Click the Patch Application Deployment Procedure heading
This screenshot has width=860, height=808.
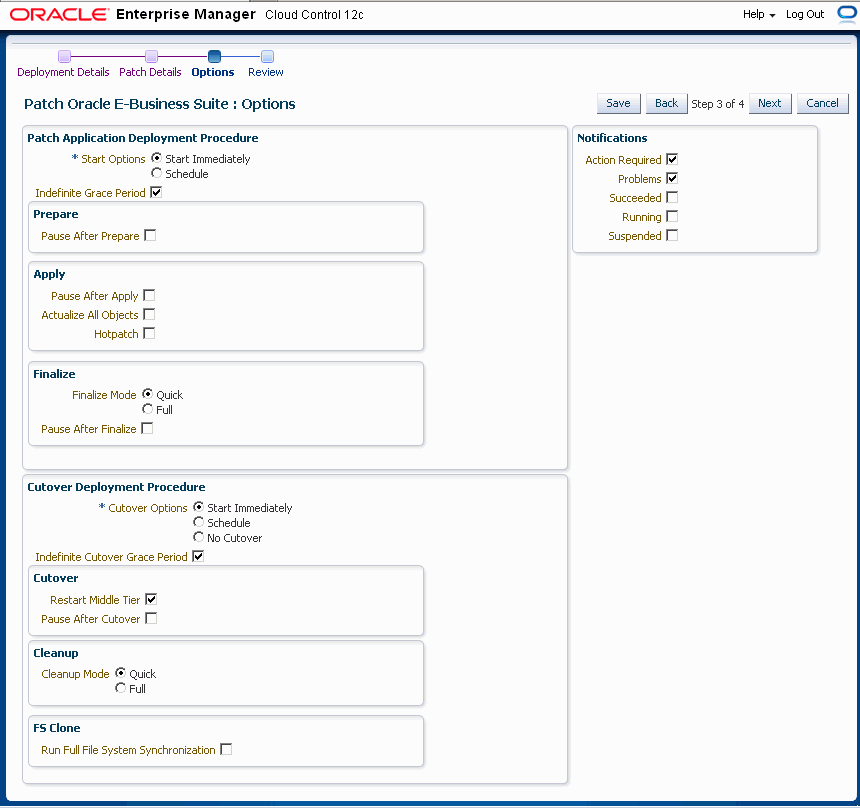(143, 138)
